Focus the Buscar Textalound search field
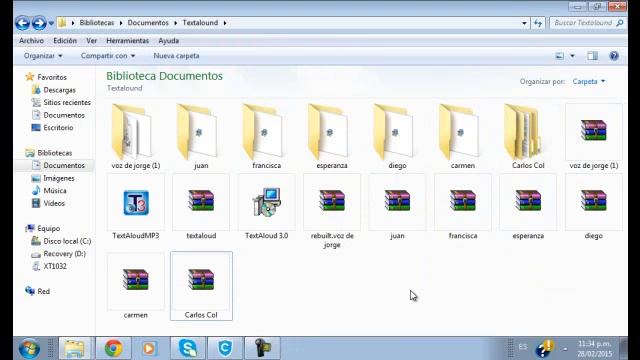Screen dimensions: 640x360 (588, 23)
